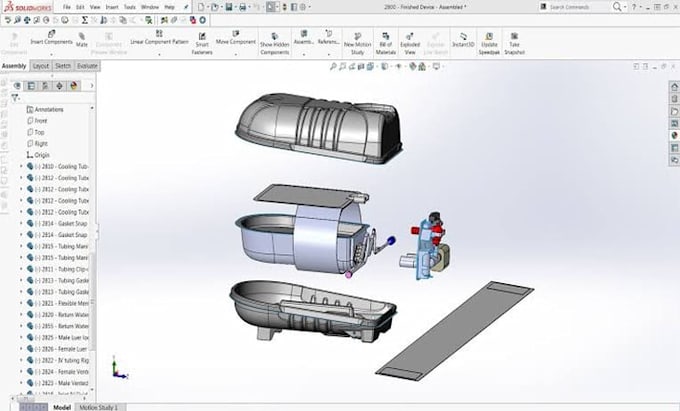Screen dimensions: 680x411
Task: Switch to the Evaluate tab
Action: (87, 66)
